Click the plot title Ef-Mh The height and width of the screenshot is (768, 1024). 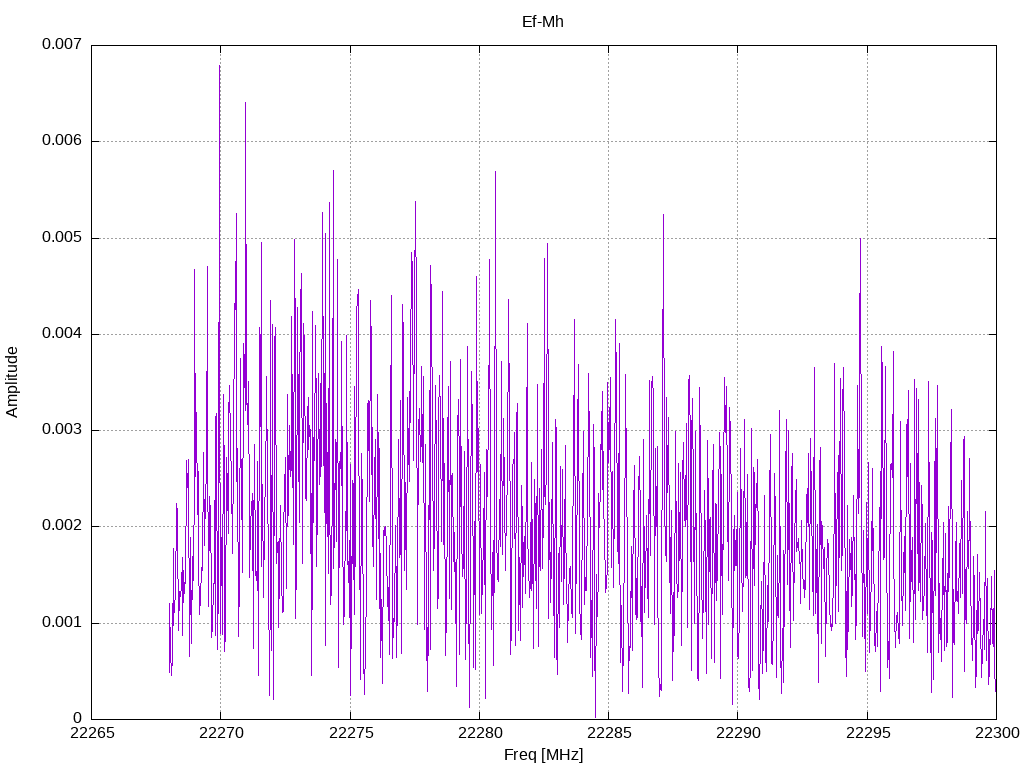[x=543, y=22]
